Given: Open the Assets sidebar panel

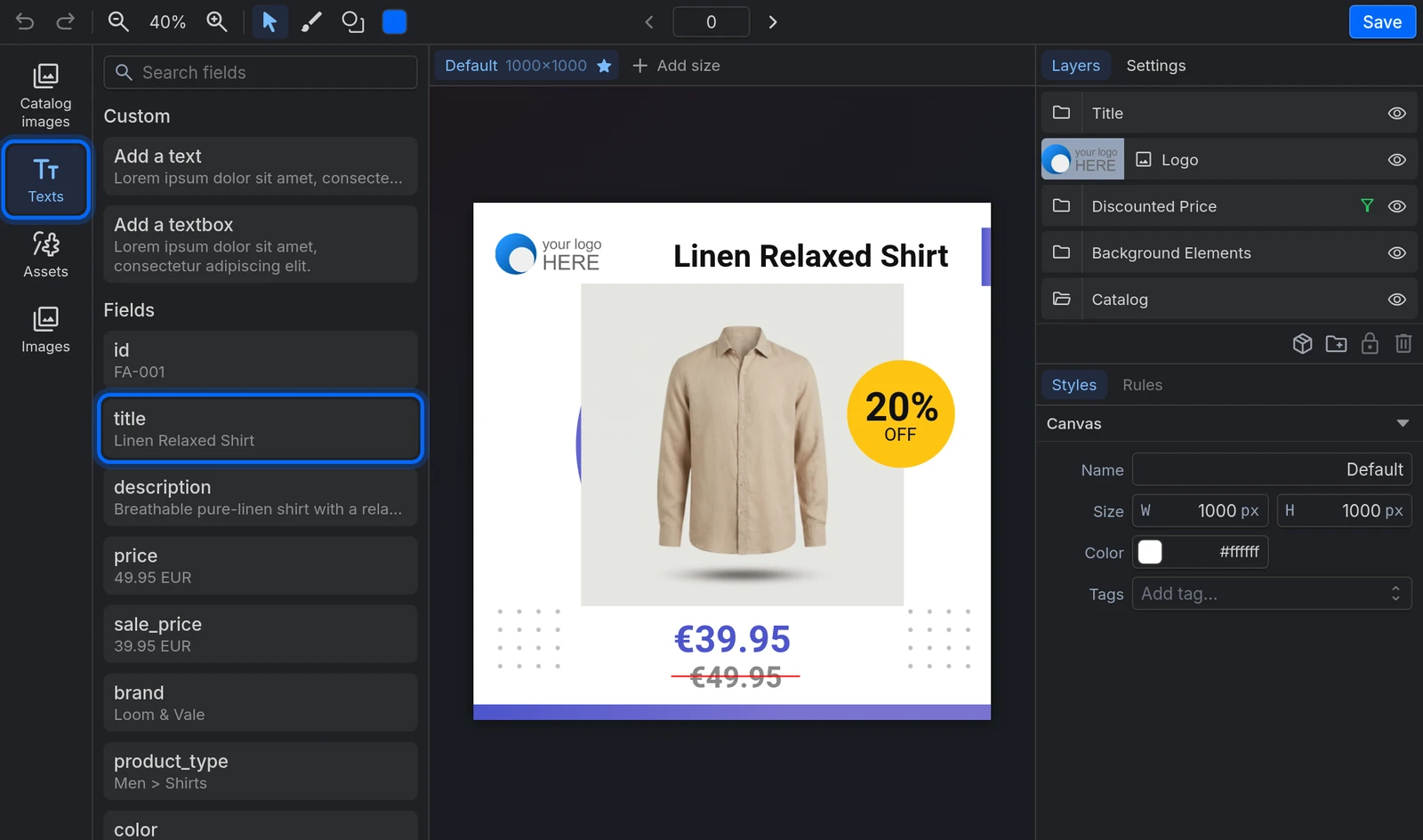Looking at the screenshot, I should pos(46,255).
